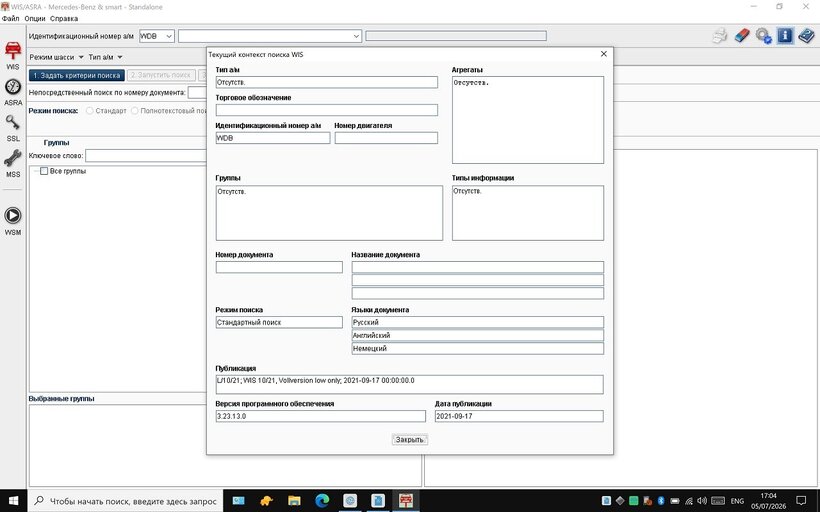Click the dialog's VIN field containing WDB
This screenshot has width=820, height=512.
click(272, 138)
